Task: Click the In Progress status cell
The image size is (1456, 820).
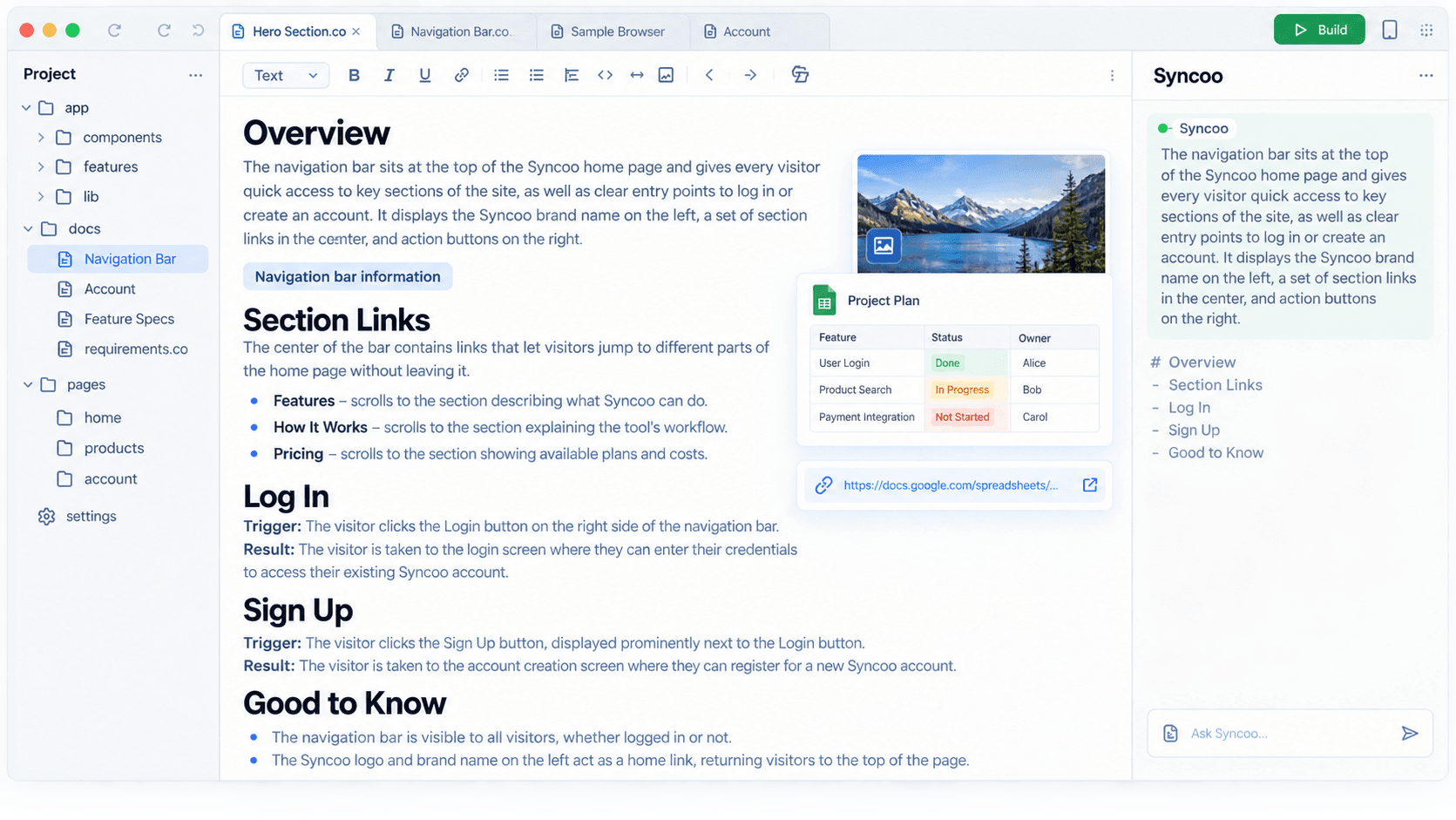Action: [965, 390]
